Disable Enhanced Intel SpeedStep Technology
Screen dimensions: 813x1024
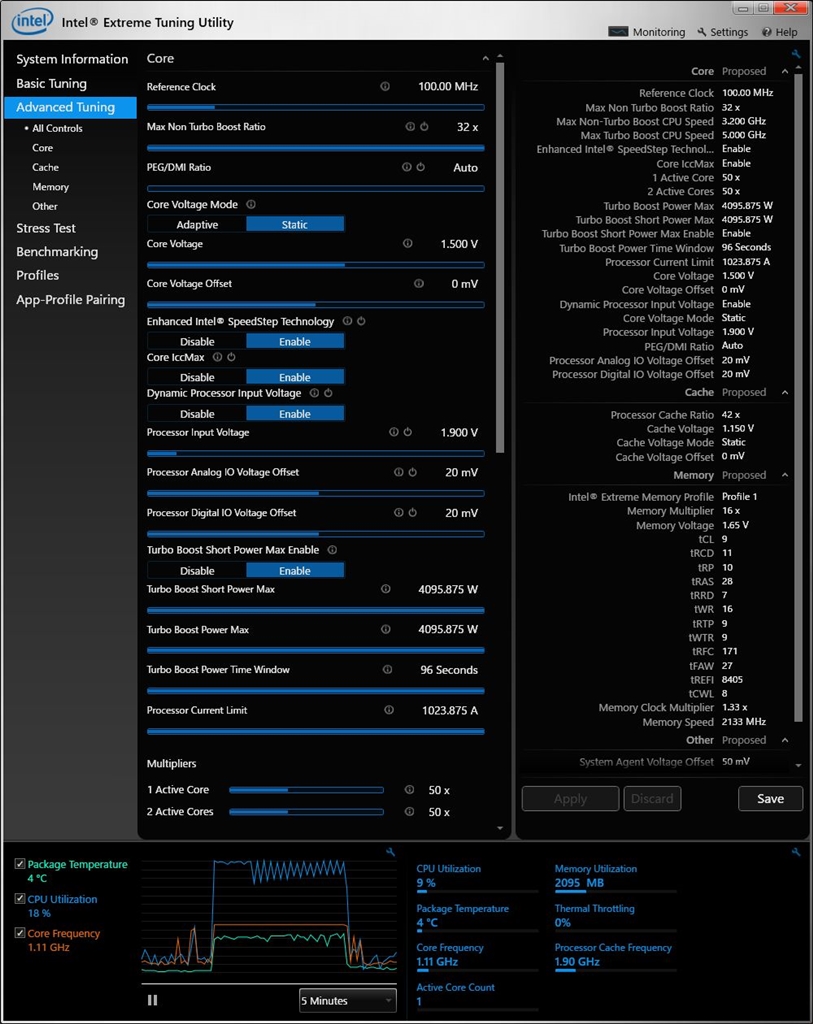[197, 342]
